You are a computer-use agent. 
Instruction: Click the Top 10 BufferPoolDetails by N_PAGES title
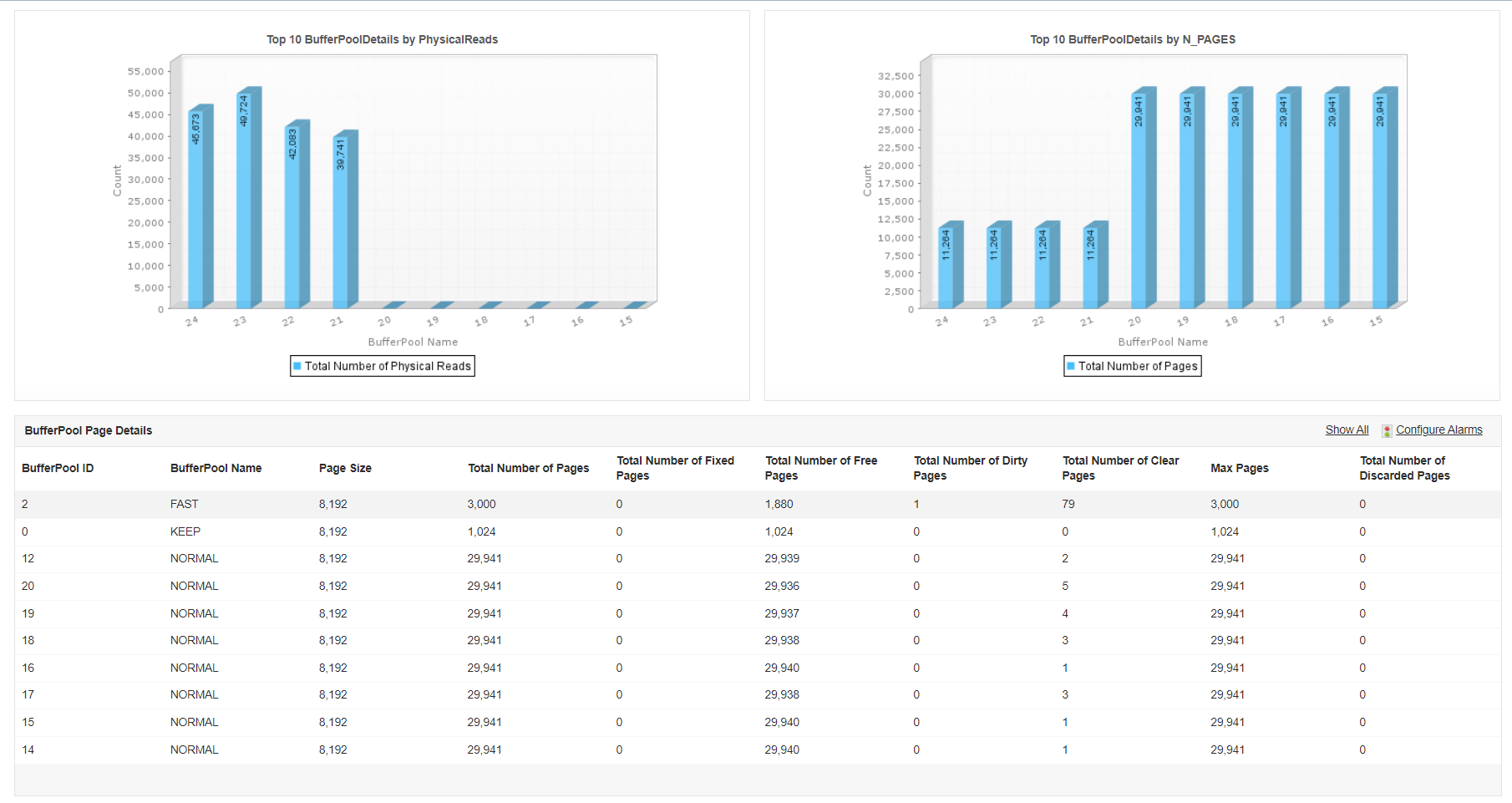click(1132, 39)
